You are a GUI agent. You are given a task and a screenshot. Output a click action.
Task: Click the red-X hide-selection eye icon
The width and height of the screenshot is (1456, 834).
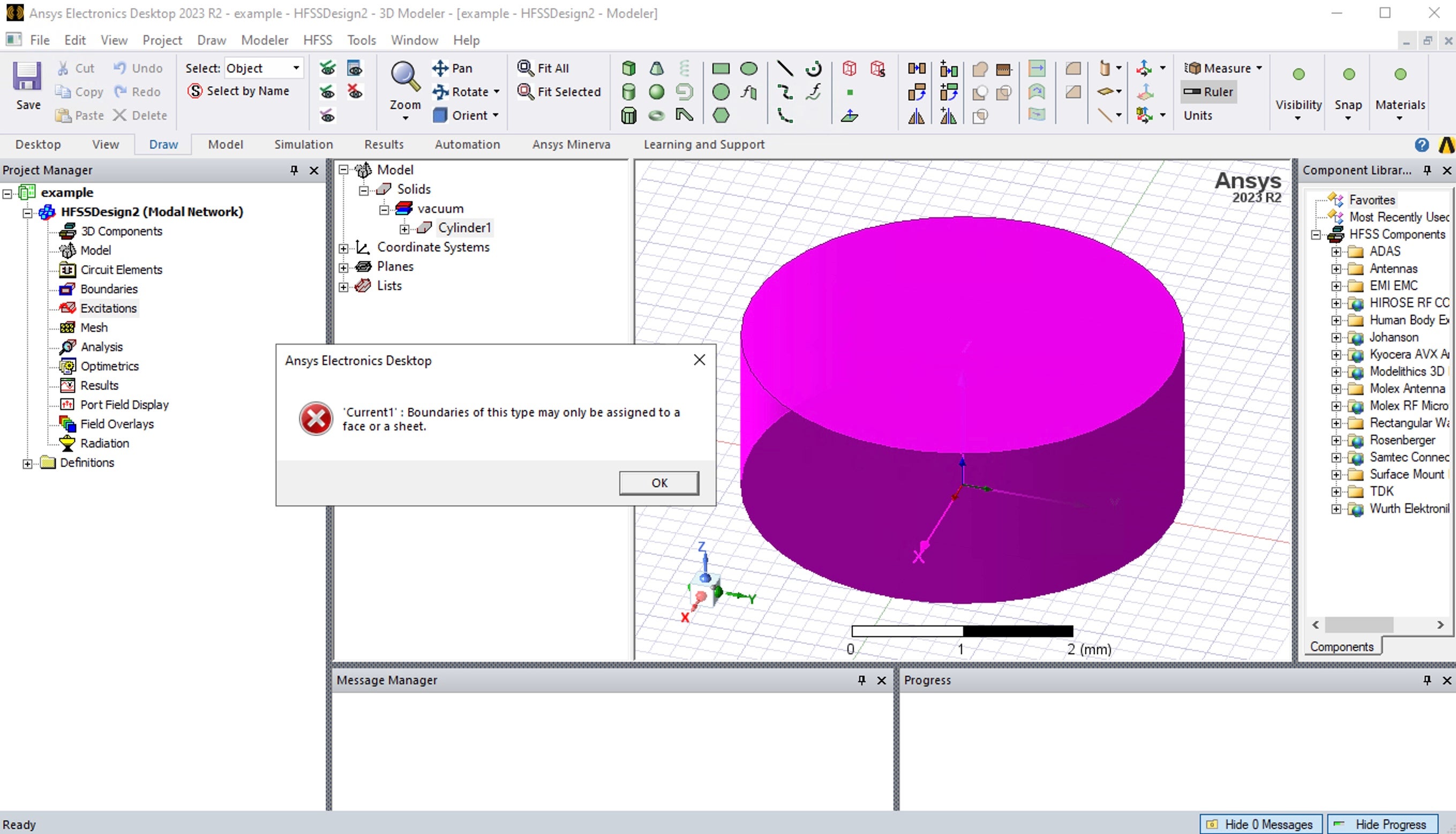(355, 92)
